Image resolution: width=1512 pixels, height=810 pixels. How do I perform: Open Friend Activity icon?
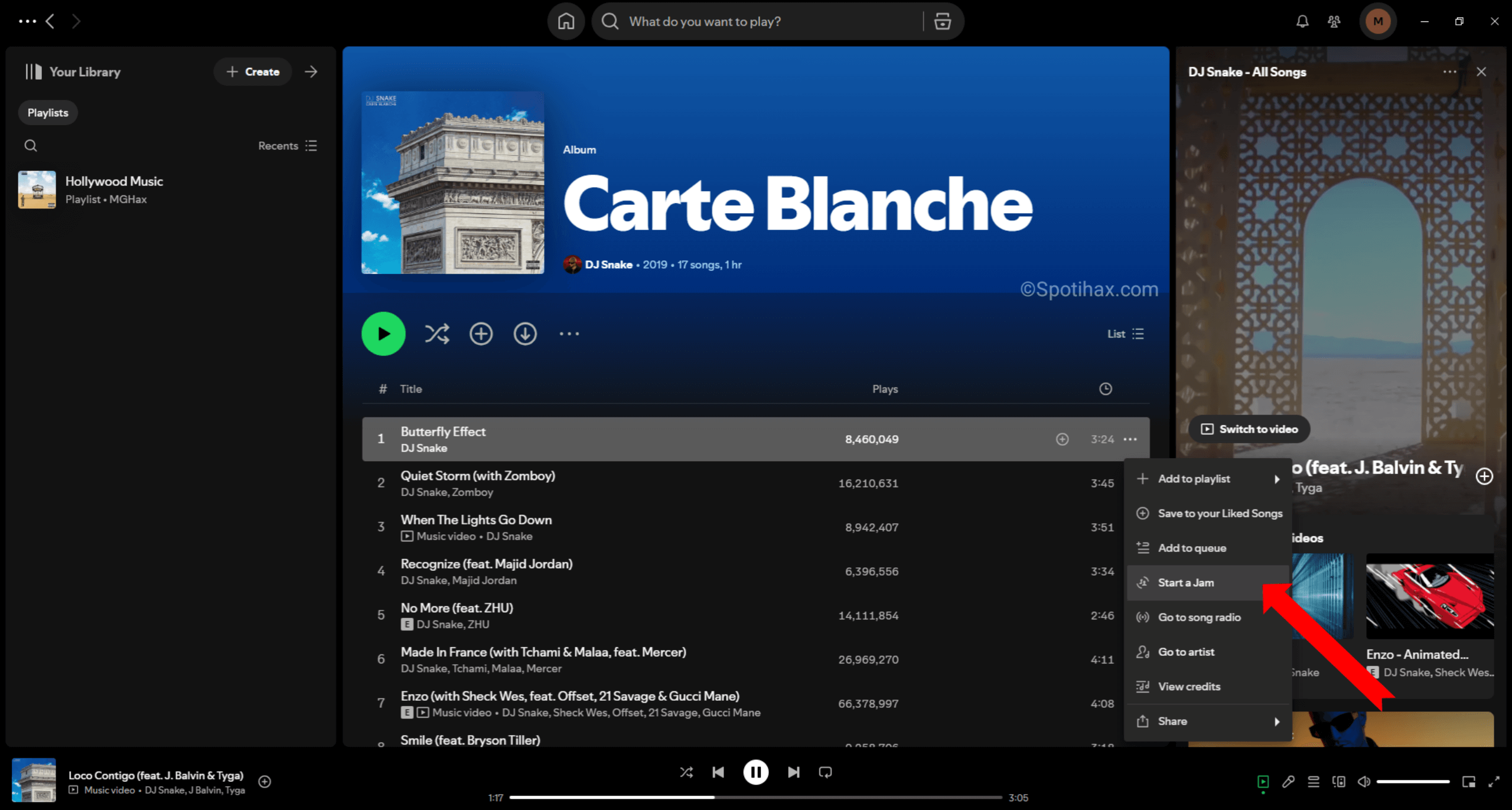point(1334,22)
